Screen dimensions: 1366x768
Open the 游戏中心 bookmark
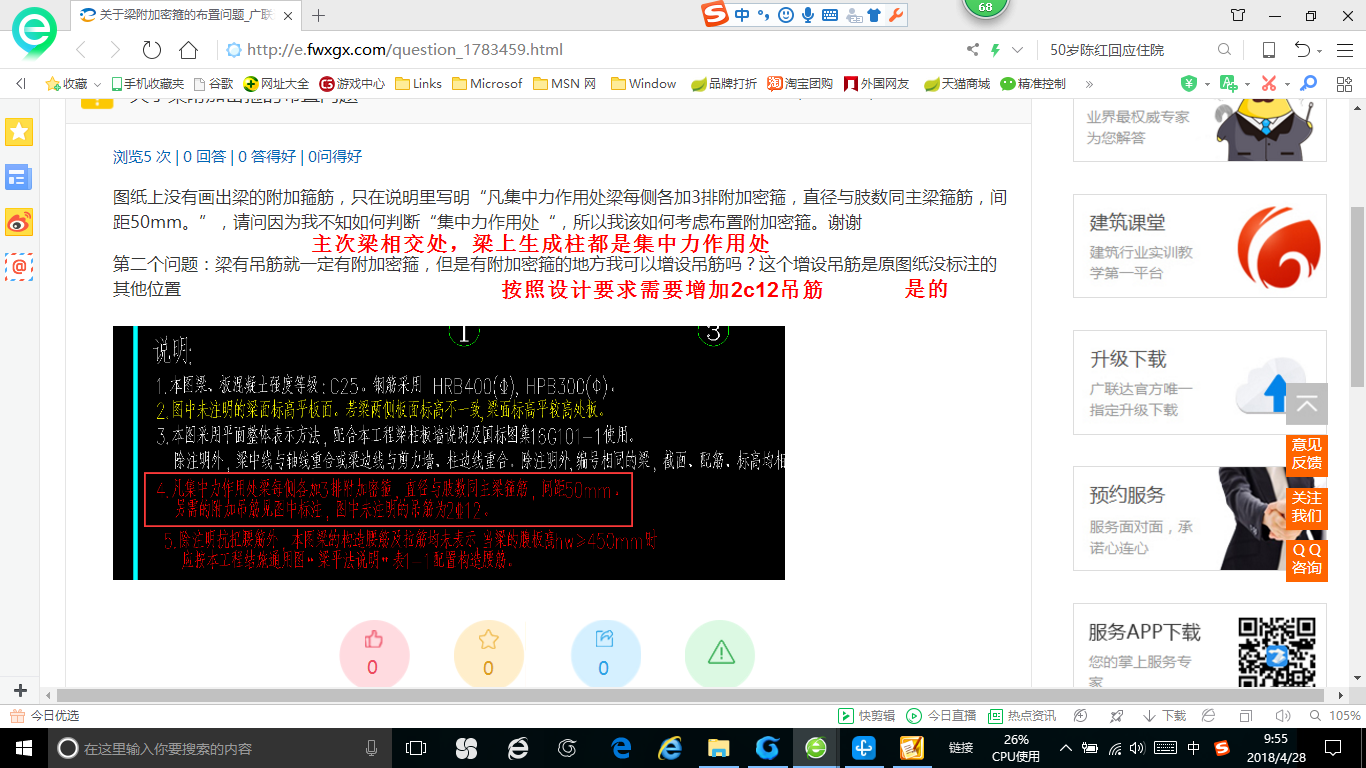point(352,84)
